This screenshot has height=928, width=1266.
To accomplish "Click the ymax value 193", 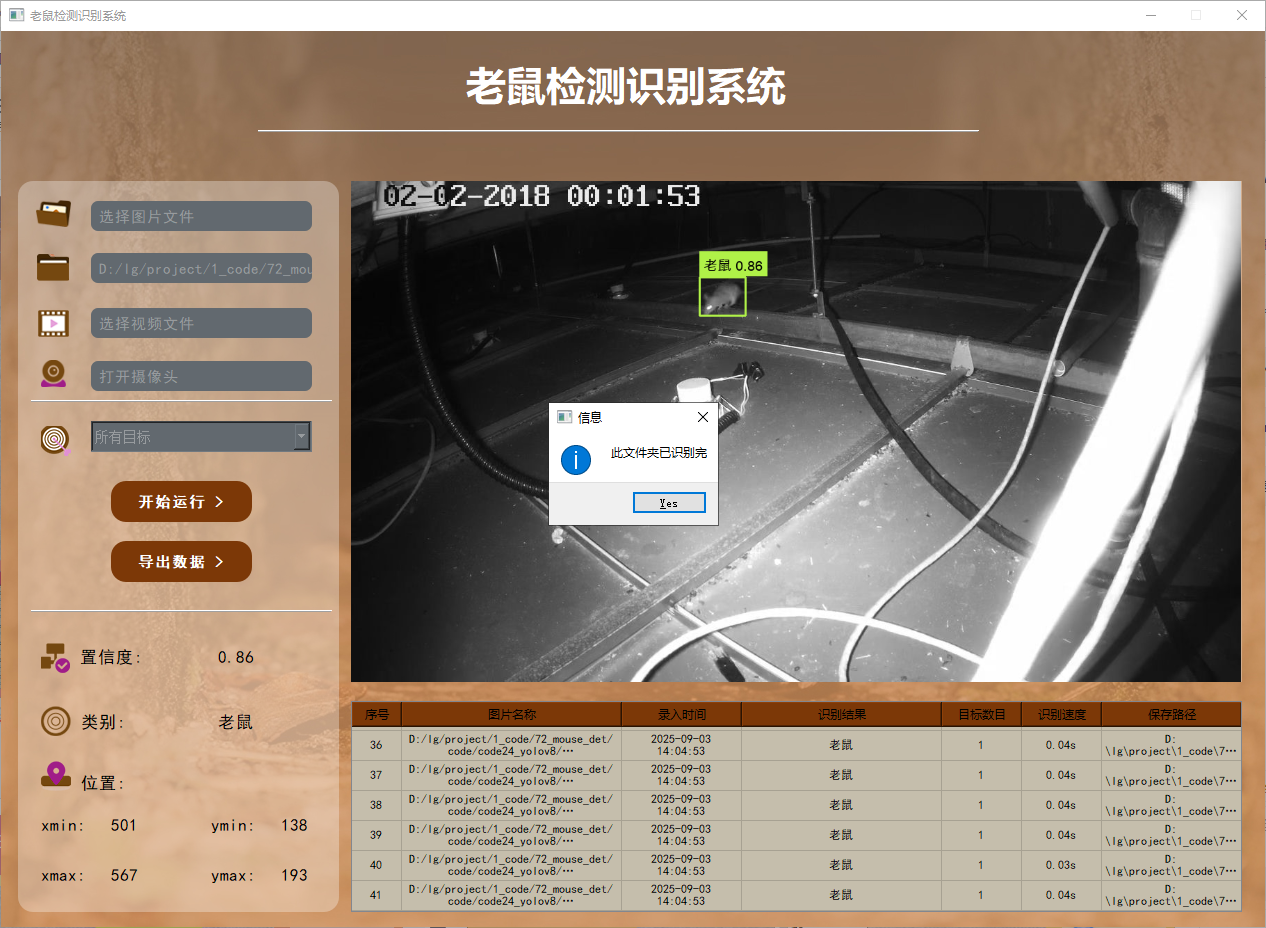I will pyautogui.click(x=294, y=875).
